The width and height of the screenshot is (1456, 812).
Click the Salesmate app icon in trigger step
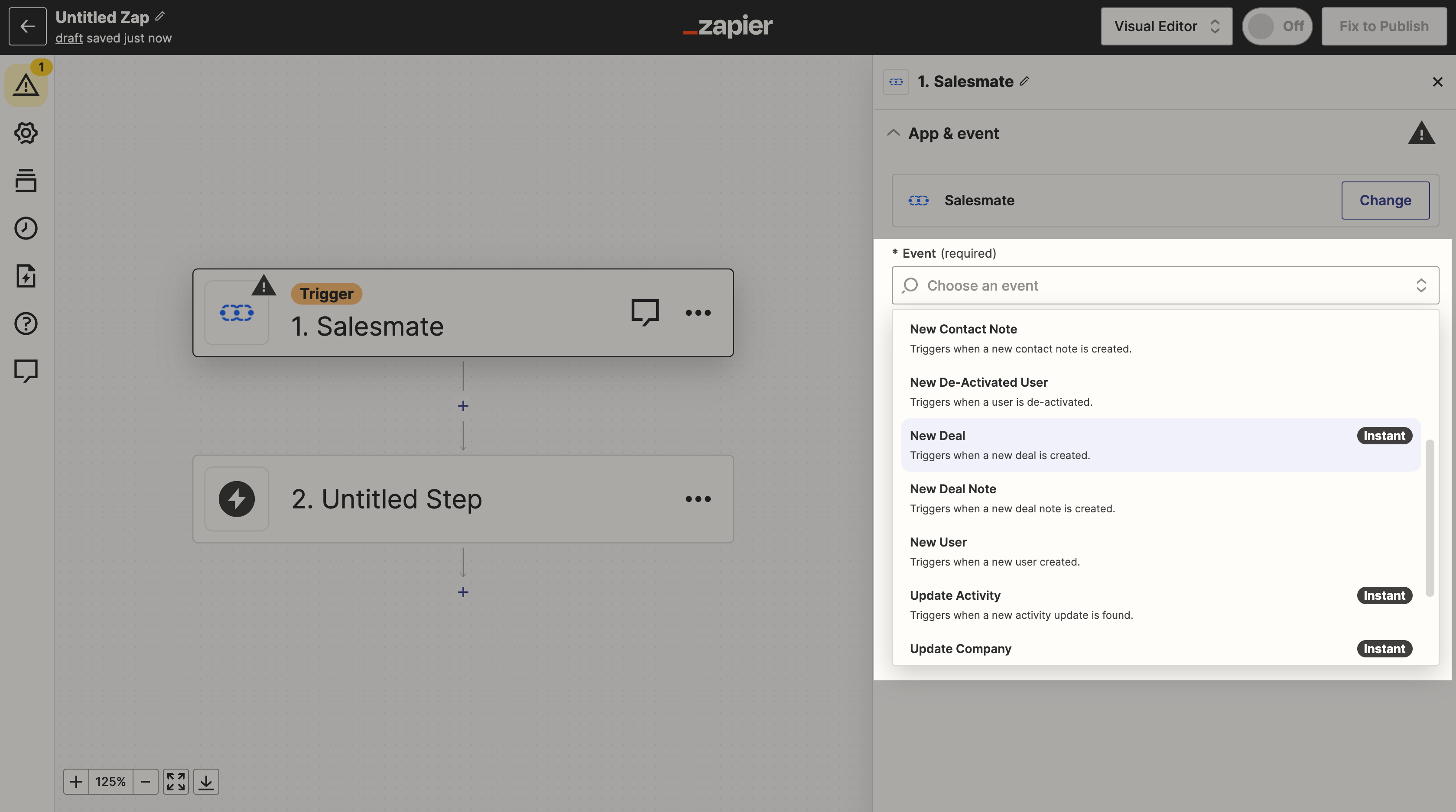coord(236,312)
